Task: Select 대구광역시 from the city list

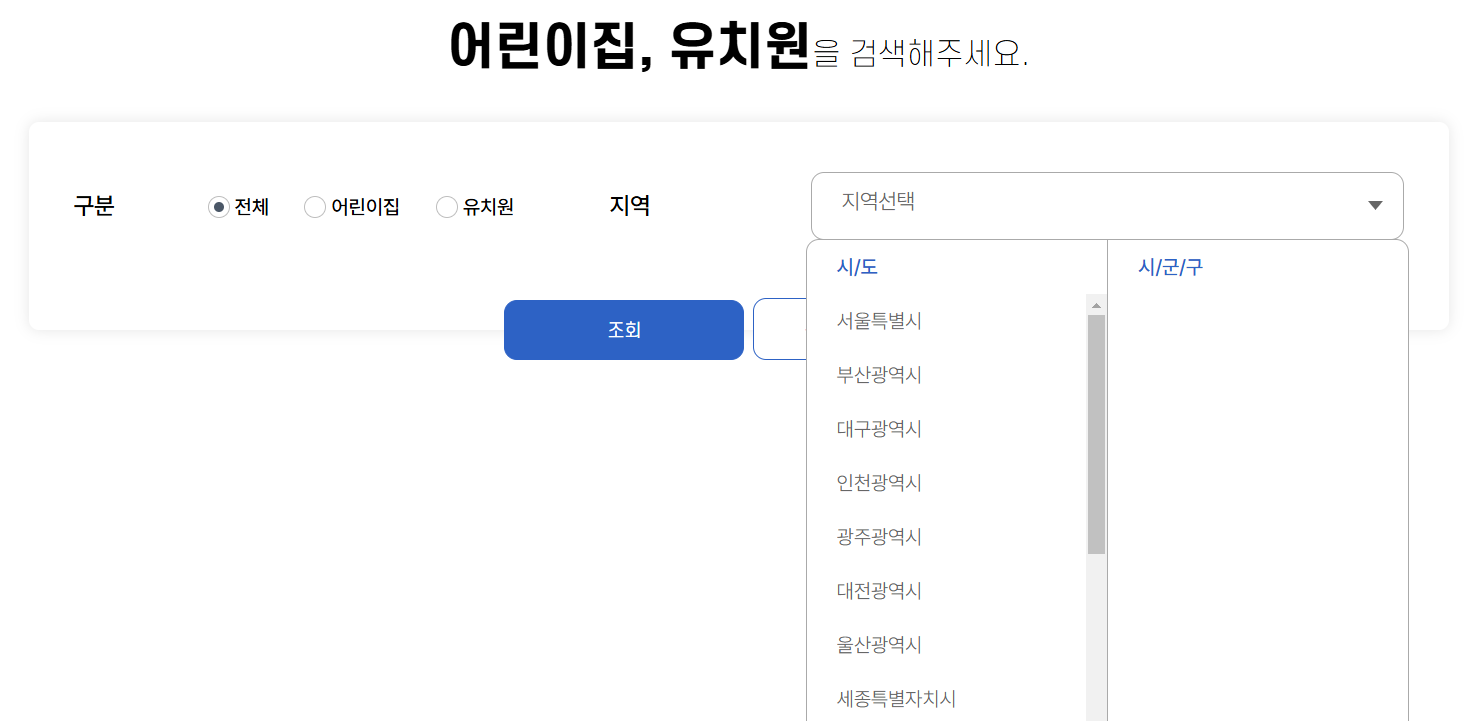Action: click(878, 429)
